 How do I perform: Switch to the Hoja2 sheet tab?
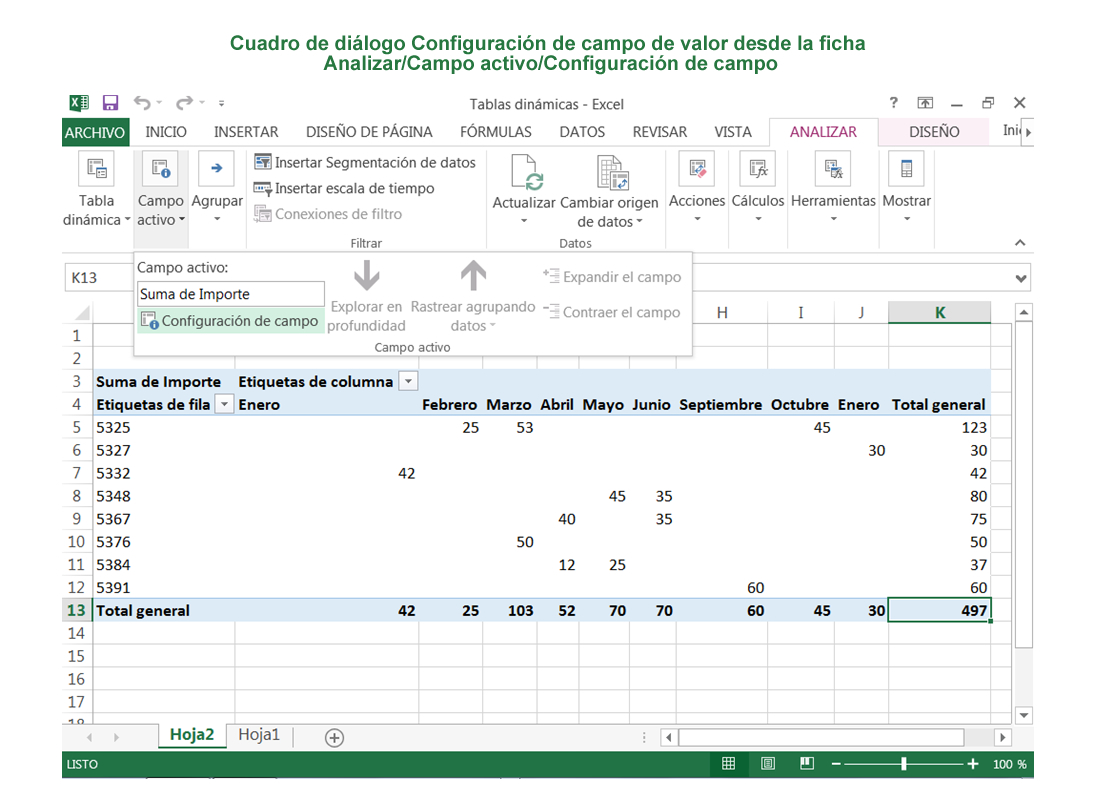click(x=192, y=735)
